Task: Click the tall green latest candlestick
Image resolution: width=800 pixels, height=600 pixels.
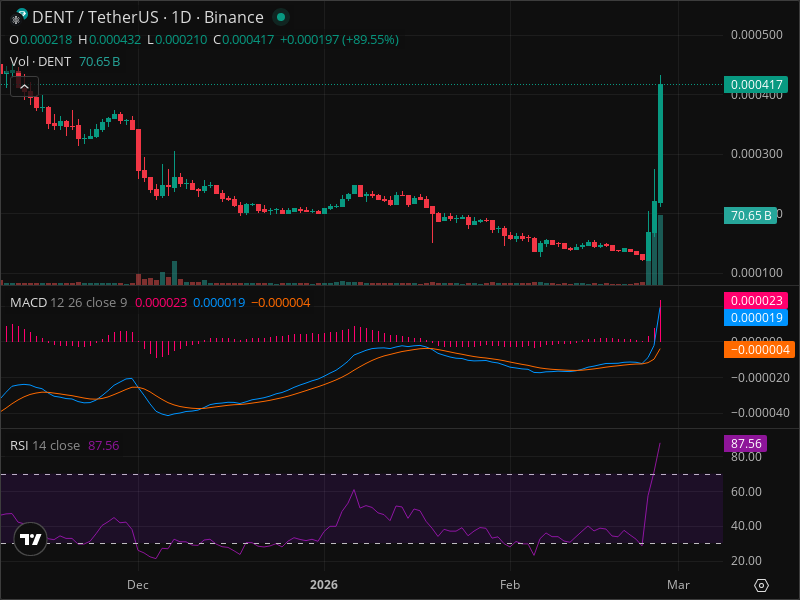Action: 661,143
